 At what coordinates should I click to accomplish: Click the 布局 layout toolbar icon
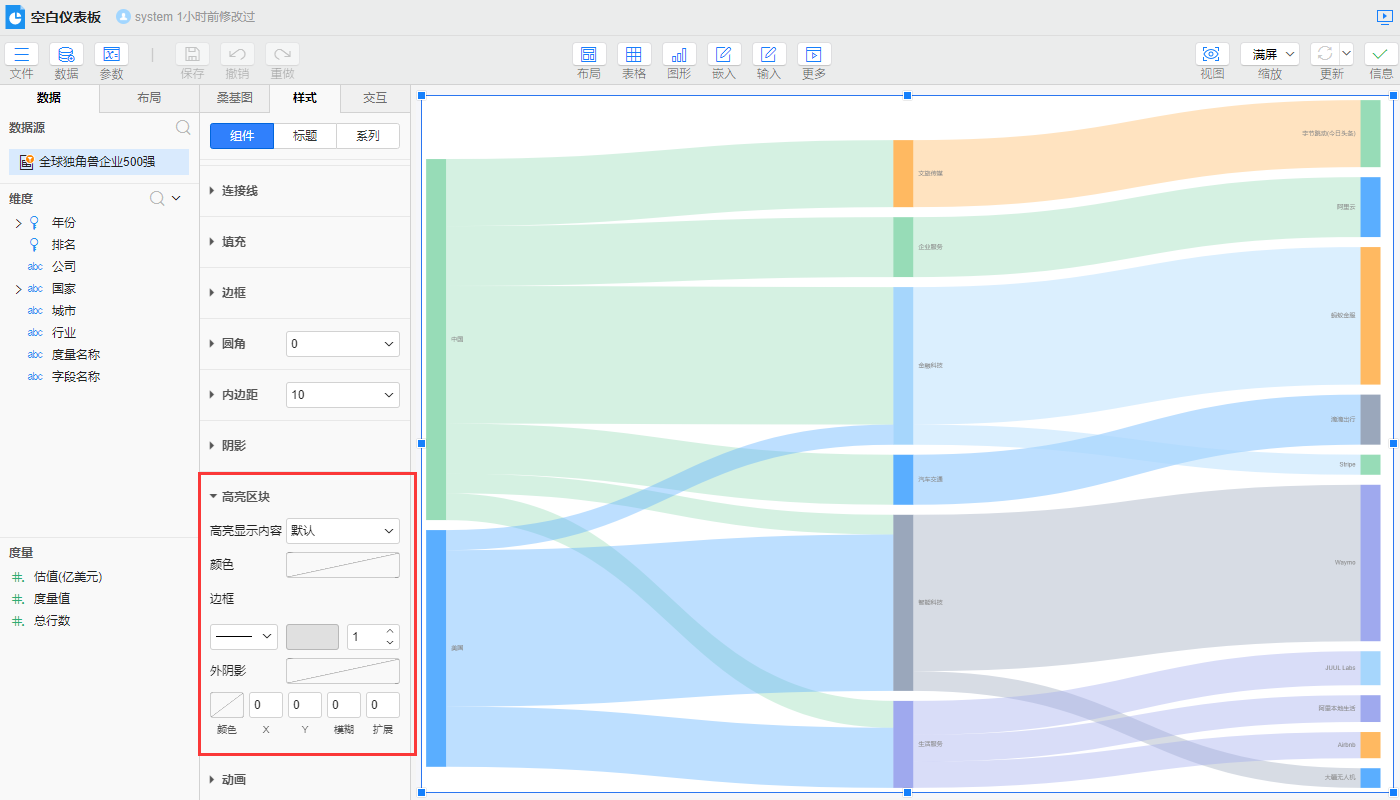589,55
